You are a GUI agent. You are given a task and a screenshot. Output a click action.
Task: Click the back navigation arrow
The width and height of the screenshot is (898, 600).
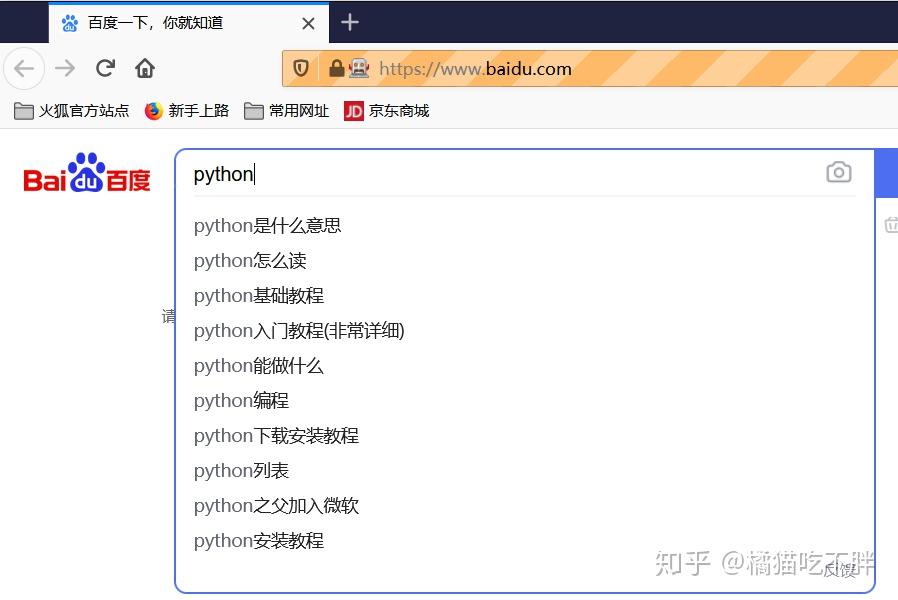24,68
